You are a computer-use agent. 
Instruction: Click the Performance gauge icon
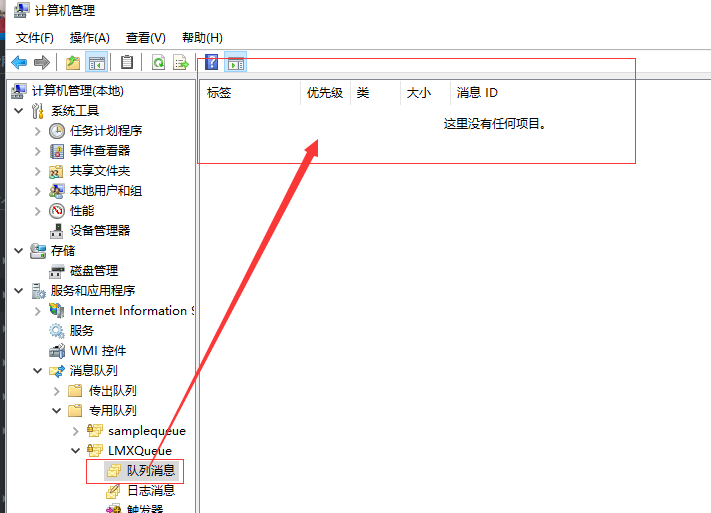(x=57, y=211)
